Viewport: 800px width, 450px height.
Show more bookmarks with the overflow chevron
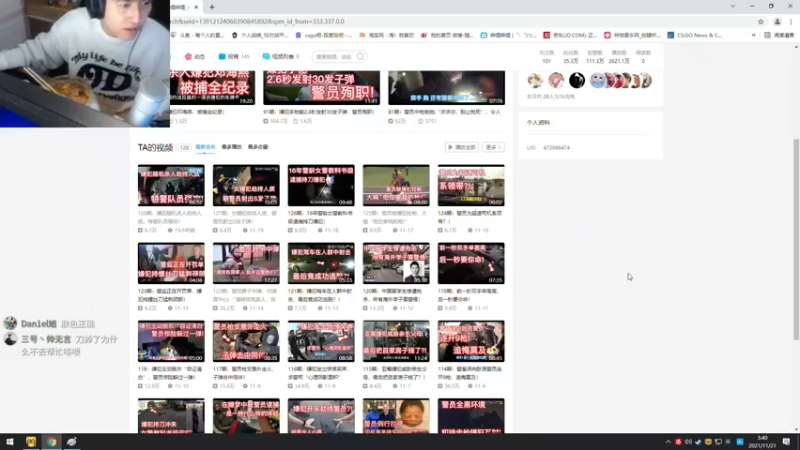(x=754, y=35)
